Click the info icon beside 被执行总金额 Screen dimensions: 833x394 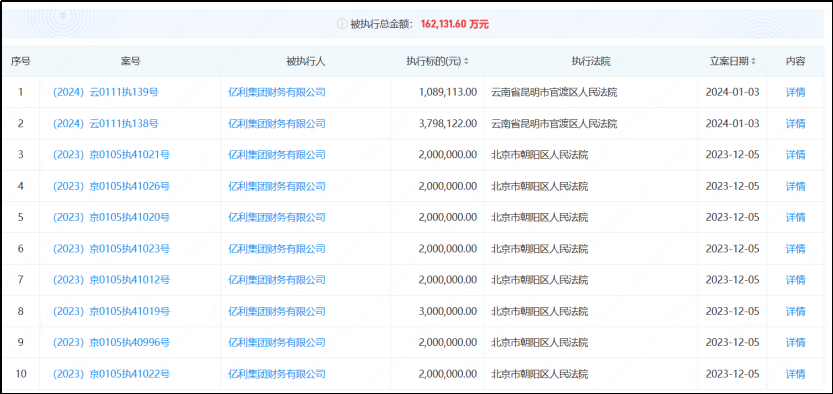[x=342, y=24]
